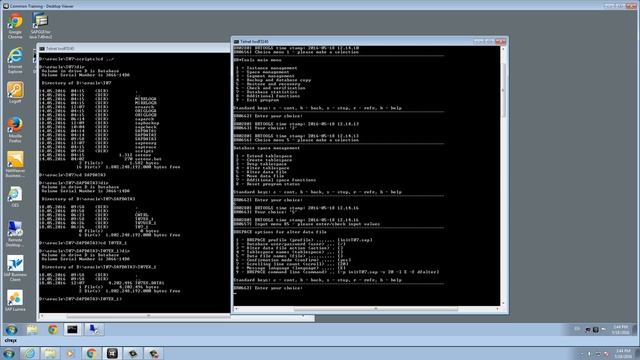Open Remote Desktop shortcut on desktop
This screenshot has width=640, height=360.
pos(15,234)
